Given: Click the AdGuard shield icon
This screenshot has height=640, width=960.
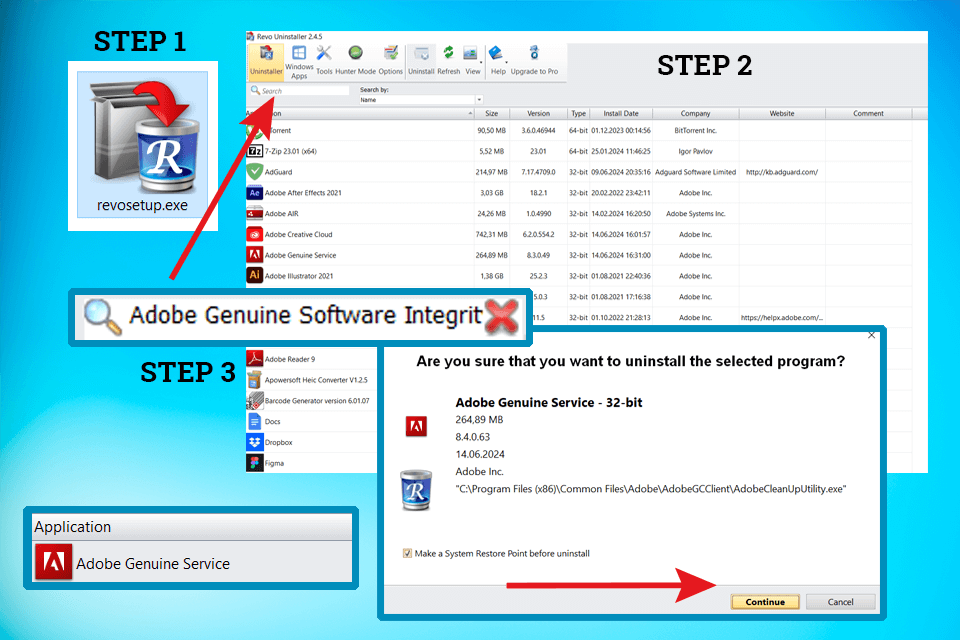Looking at the screenshot, I should coord(255,171).
